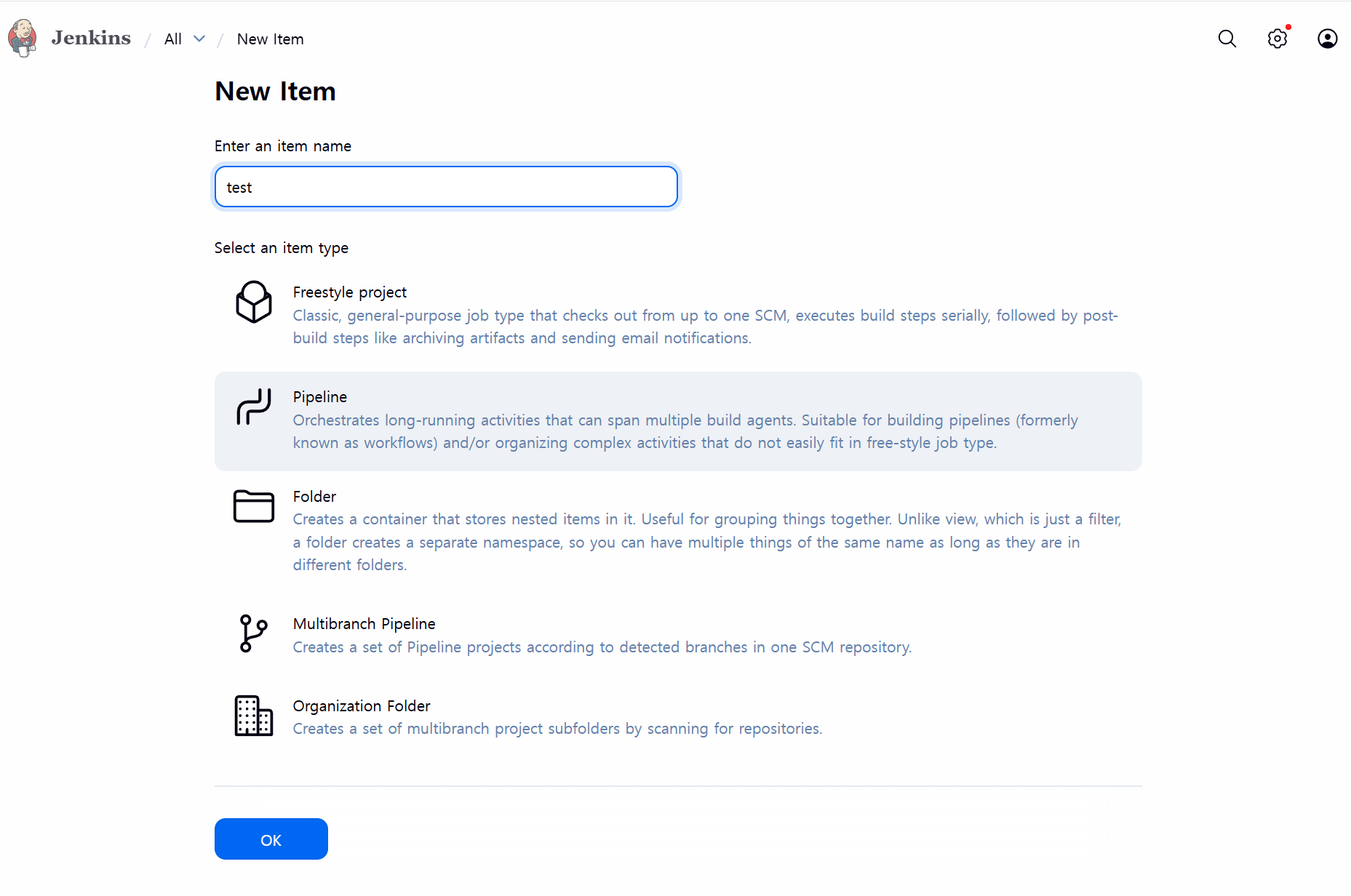Choose the Multibranch Pipeline title

pyautogui.click(x=364, y=624)
